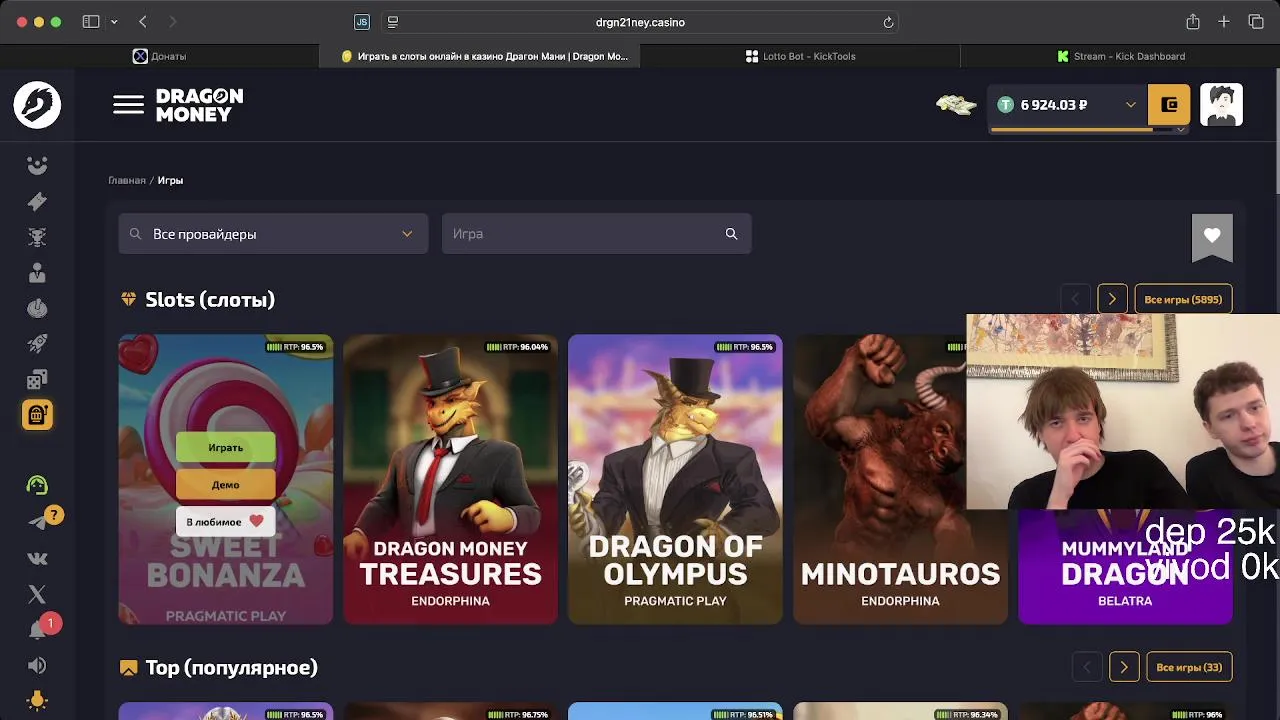Viewport: 1280px width, 720px height.
Task: Open the Telegram icon in sidebar
Action: (x=37, y=522)
